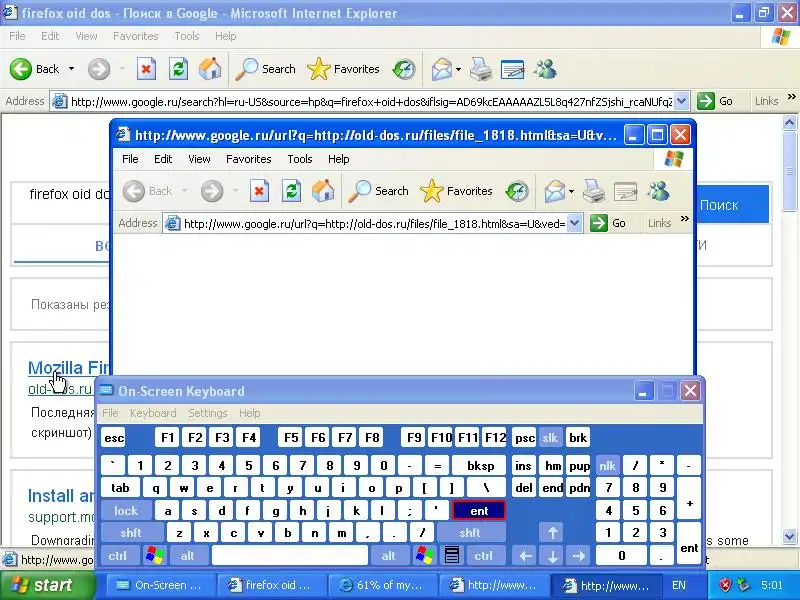Click vertical scrollbar thumb in background window

pyautogui.click(x=789, y=171)
